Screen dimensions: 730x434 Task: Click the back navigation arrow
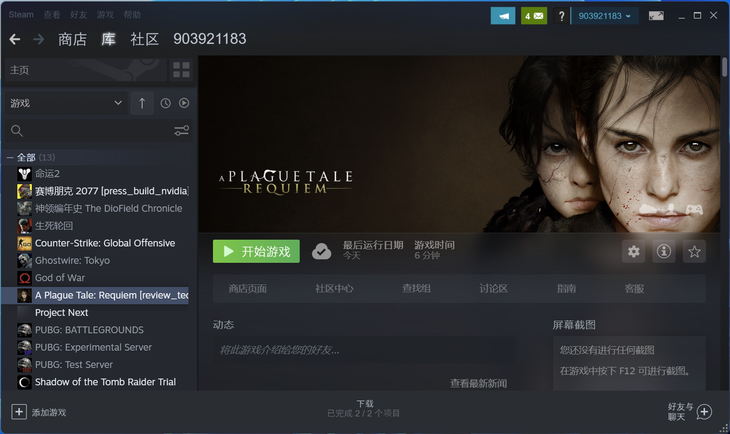[14, 40]
